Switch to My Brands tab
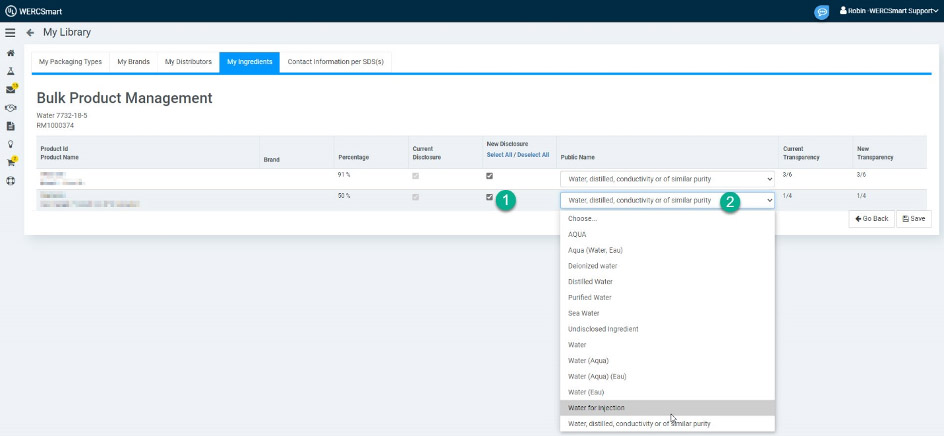The width and height of the screenshot is (944, 436). (134, 61)
